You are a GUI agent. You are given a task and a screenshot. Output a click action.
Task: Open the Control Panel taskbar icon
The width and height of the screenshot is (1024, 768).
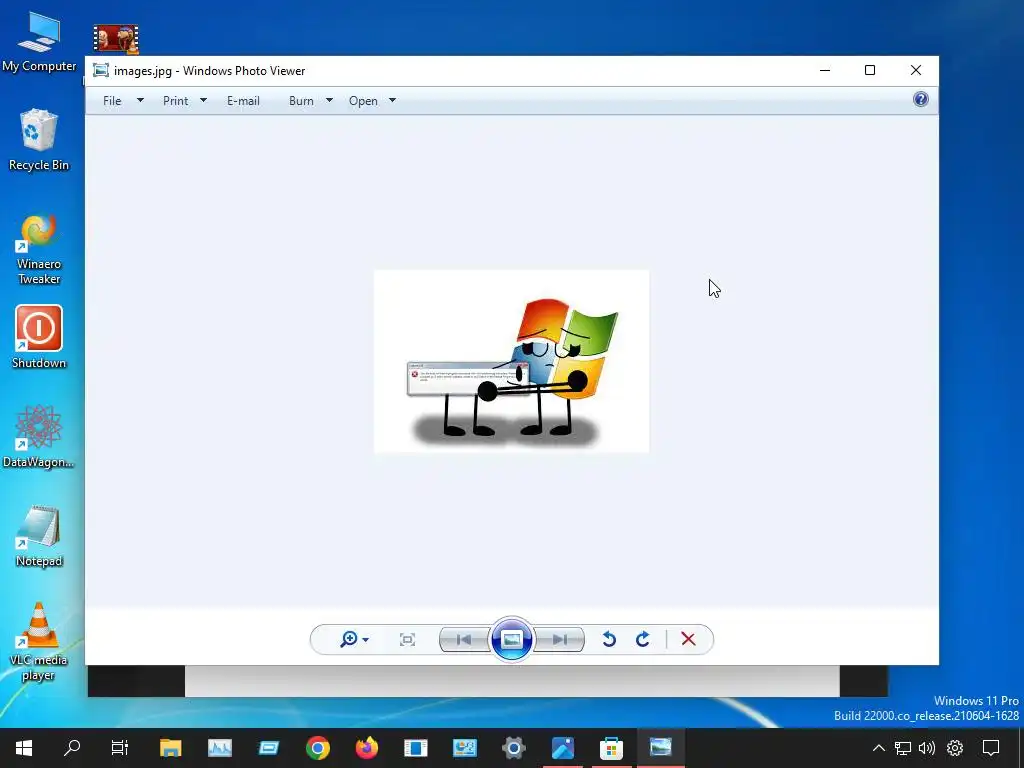[464, 748]
